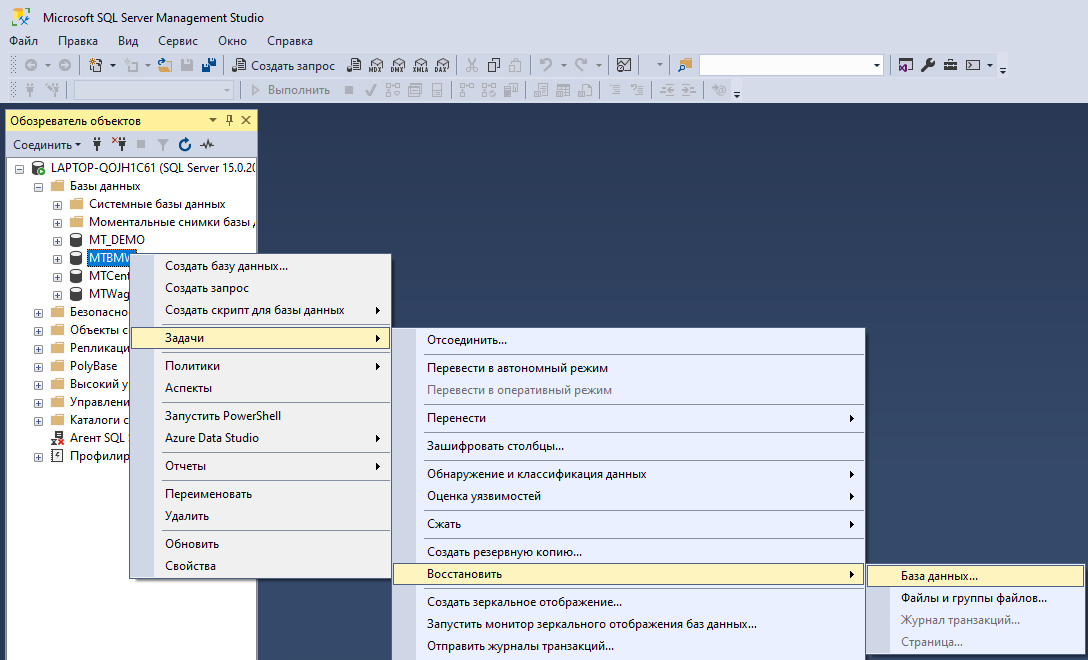Click Свойства in the context menu
Viewport: 1088px width, 660px height.
190,566
